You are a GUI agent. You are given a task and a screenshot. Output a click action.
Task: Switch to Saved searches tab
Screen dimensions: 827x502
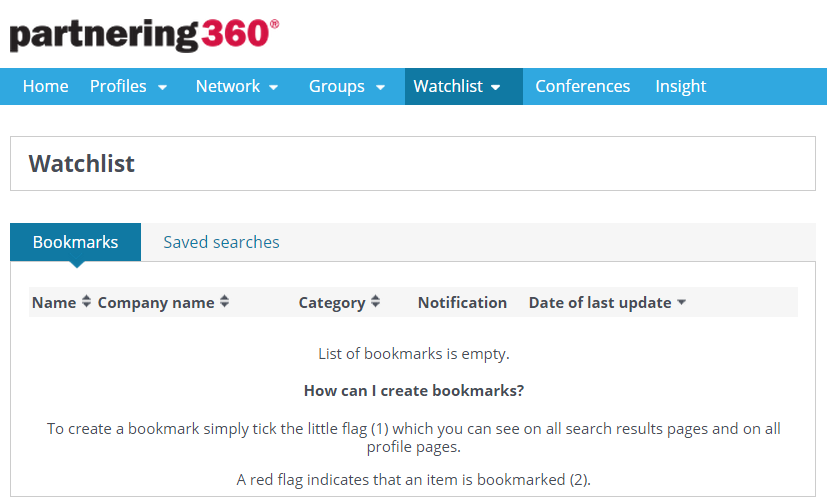coord(221,242)
